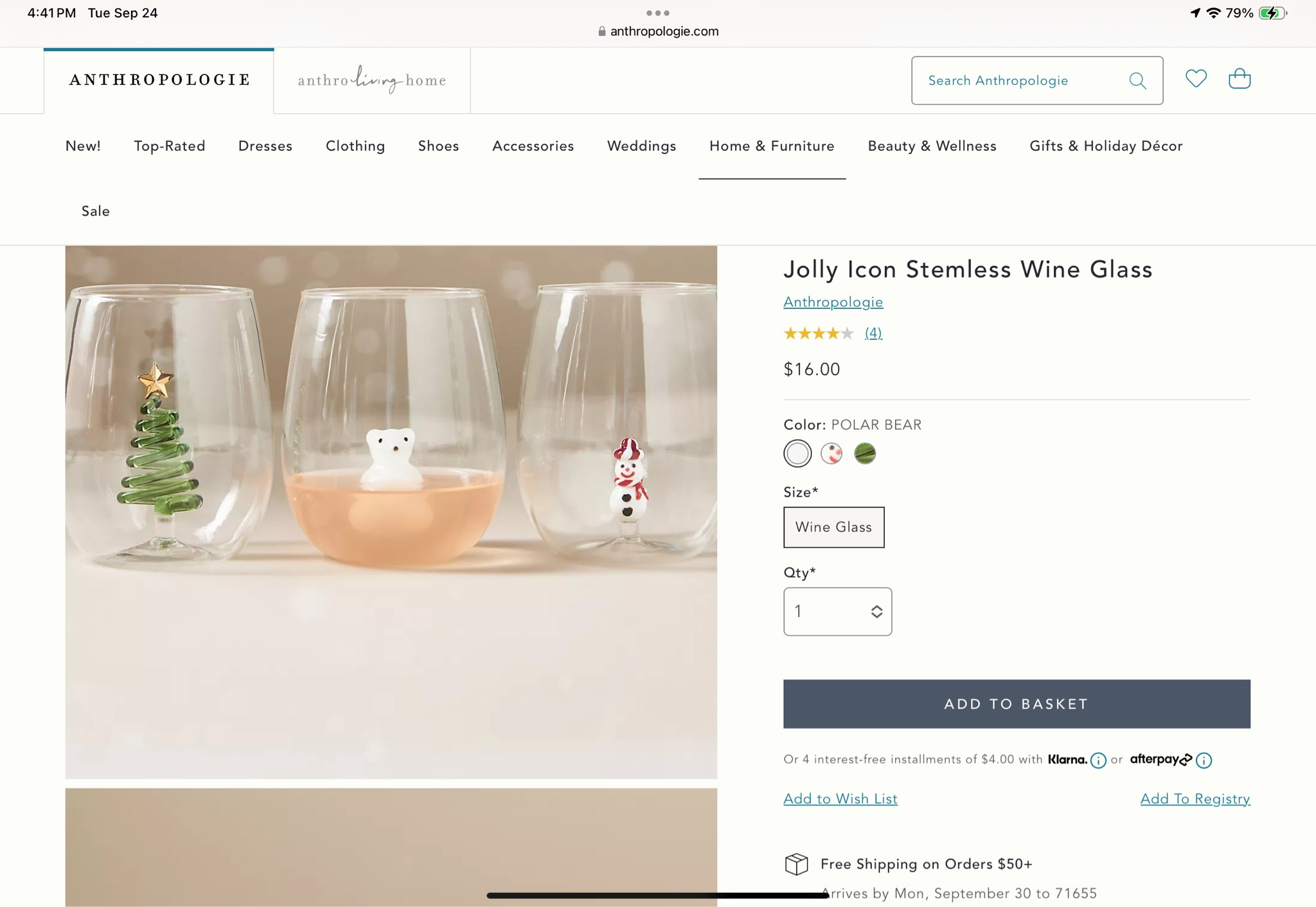Switch to the anthro living home tab
1316x907 pixels.
371,80
